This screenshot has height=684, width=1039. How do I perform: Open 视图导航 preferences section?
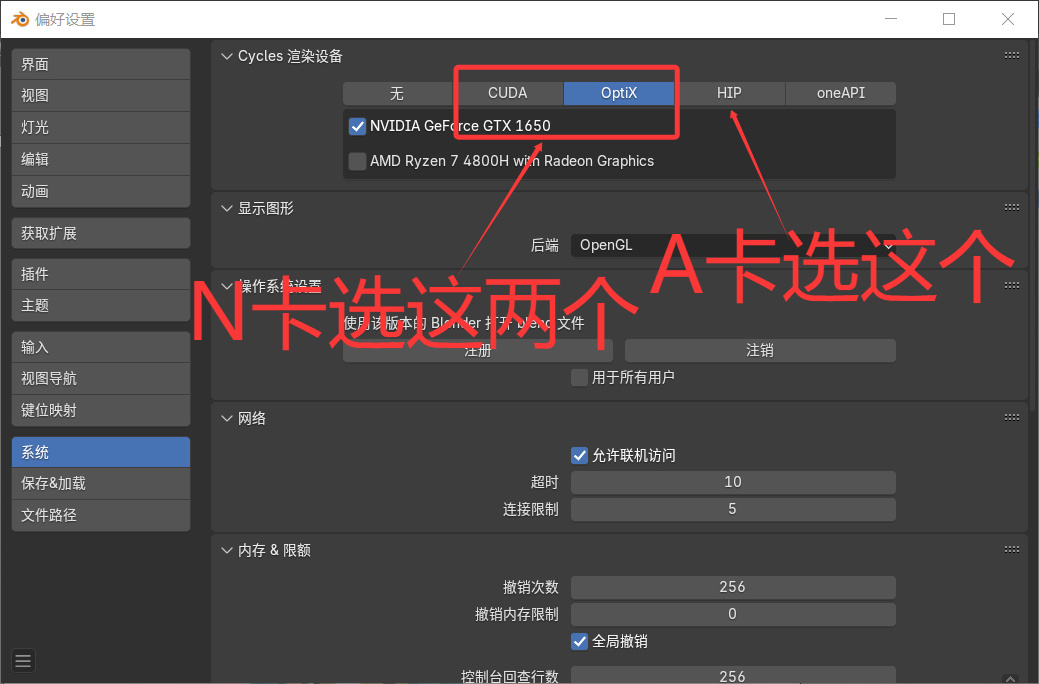point(101,378)
